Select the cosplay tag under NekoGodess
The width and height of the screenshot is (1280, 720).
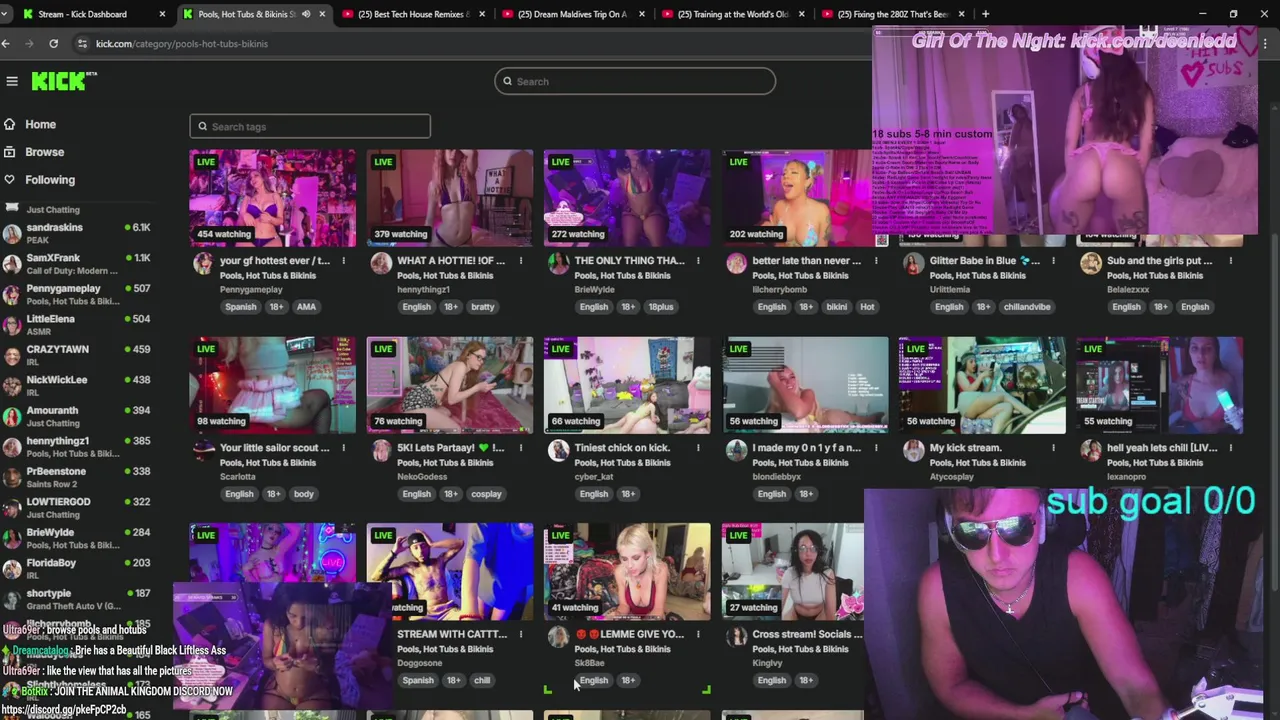[486, 494]
